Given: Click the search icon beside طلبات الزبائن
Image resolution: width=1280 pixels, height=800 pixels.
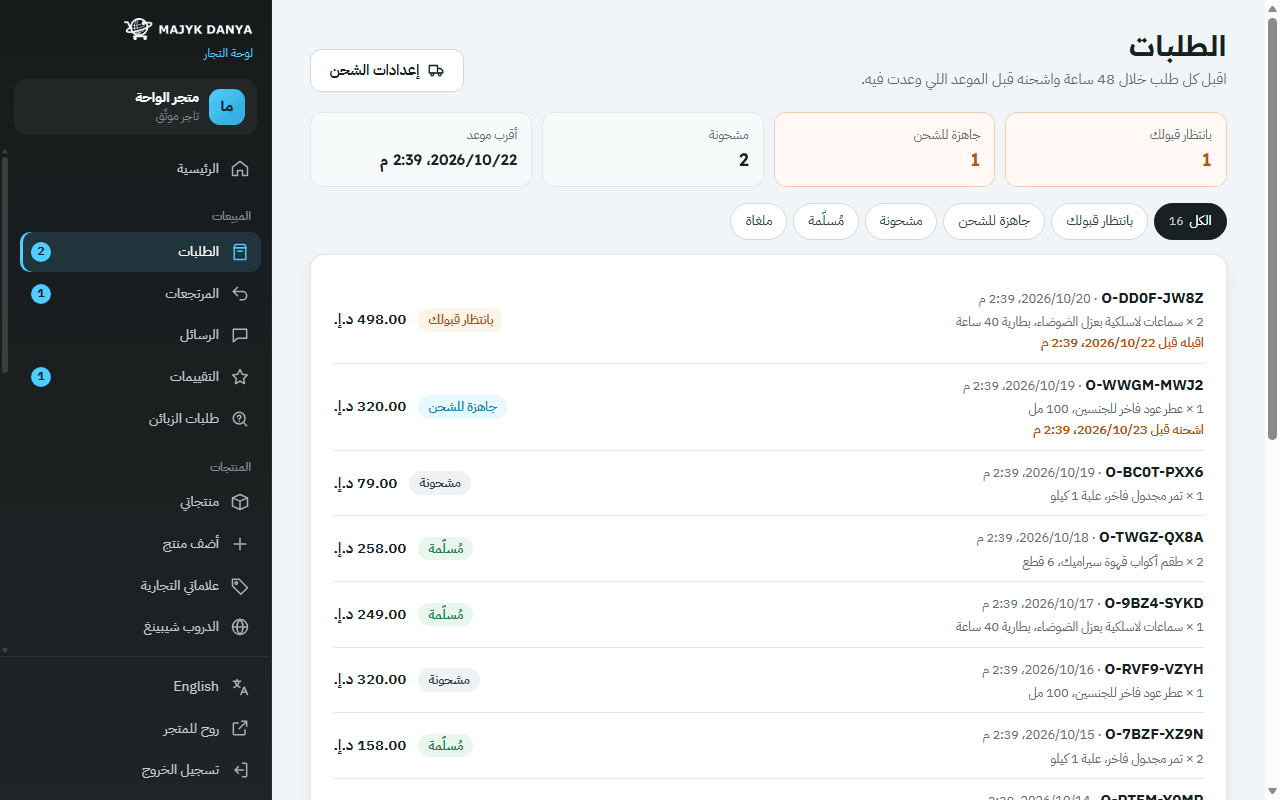Looking at the screenshot, I should point(240,419).
